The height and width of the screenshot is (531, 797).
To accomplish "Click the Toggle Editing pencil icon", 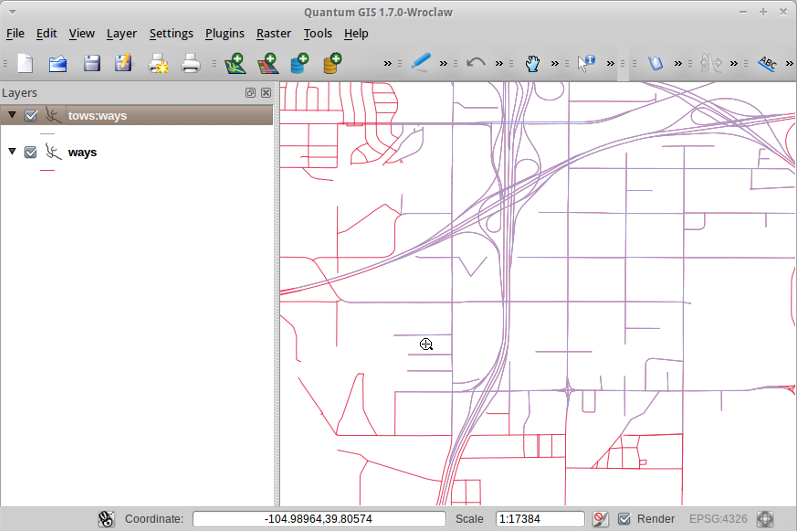I will (x=421, y=63).
